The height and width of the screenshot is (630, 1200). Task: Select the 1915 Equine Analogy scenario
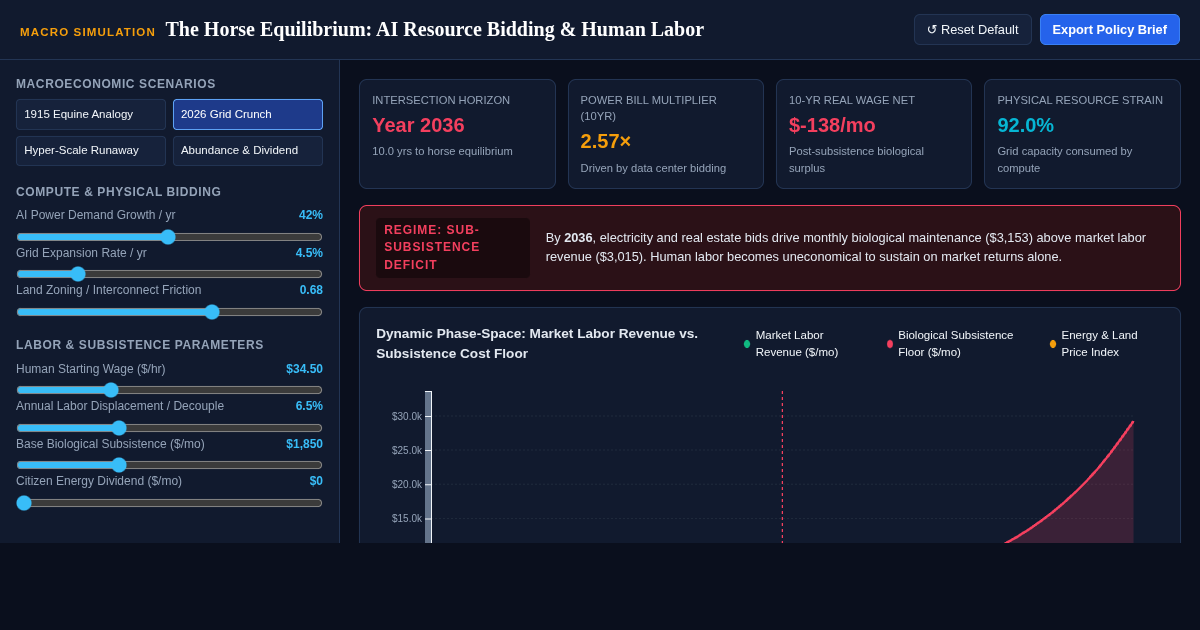pyautogui.click(x=91, y=114)
